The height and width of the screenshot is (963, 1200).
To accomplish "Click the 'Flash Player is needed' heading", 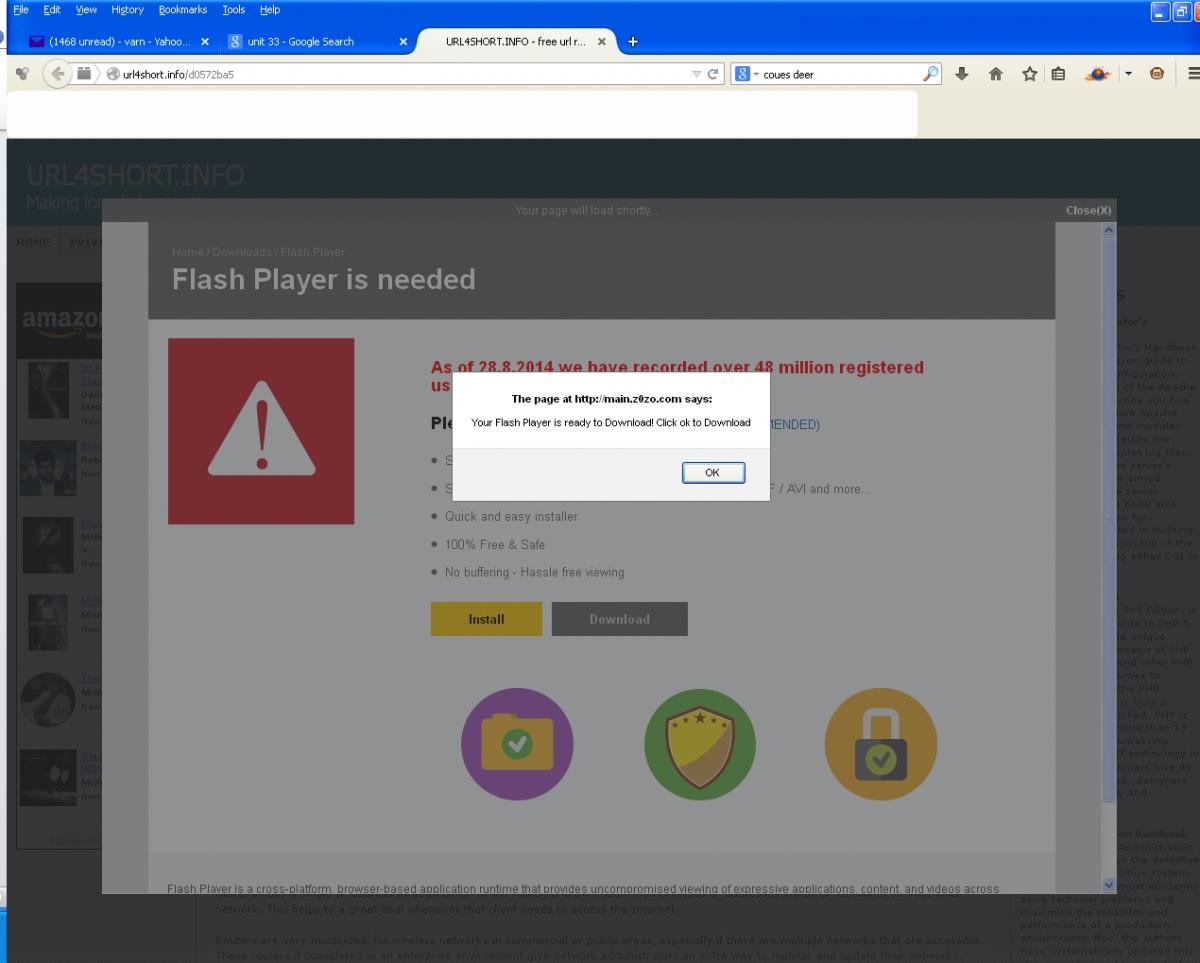I will click(x=323, y=279).
